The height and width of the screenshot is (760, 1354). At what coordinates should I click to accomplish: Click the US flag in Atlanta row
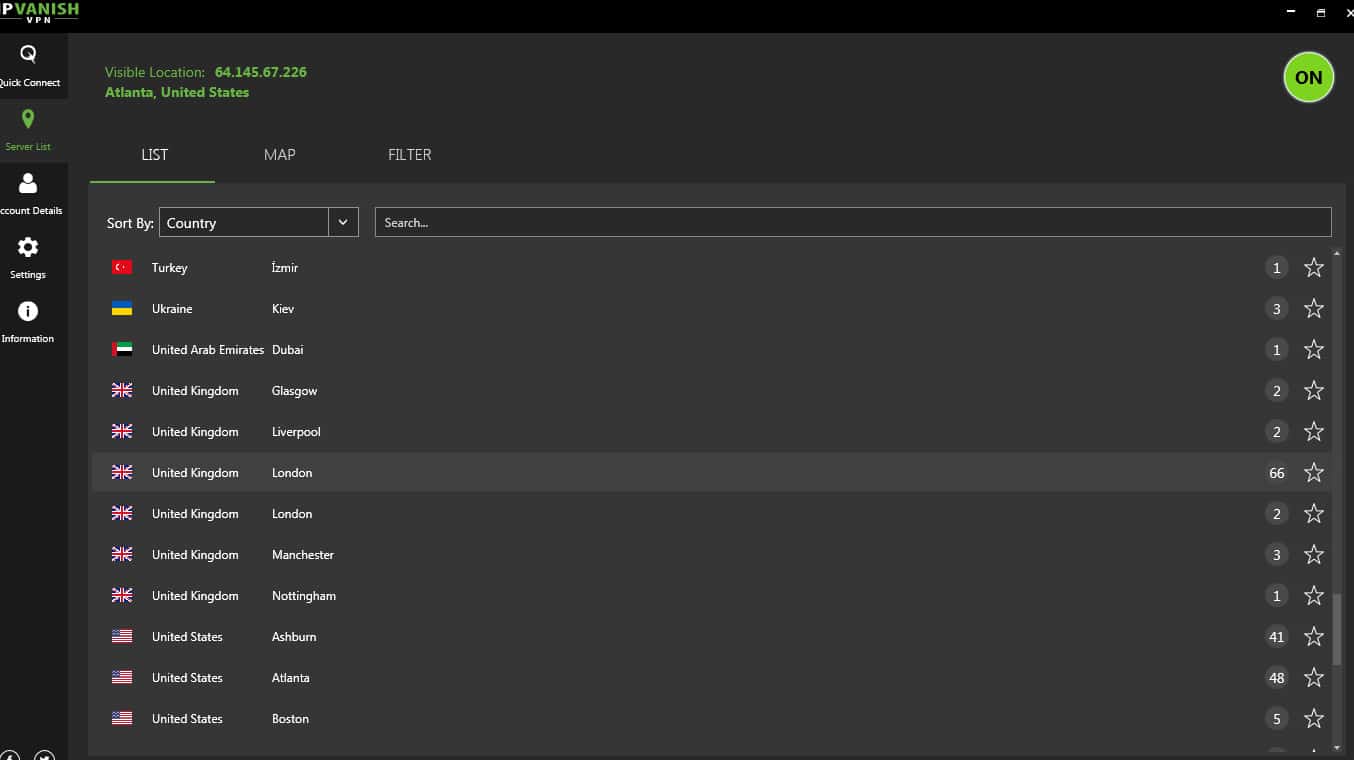122,677
